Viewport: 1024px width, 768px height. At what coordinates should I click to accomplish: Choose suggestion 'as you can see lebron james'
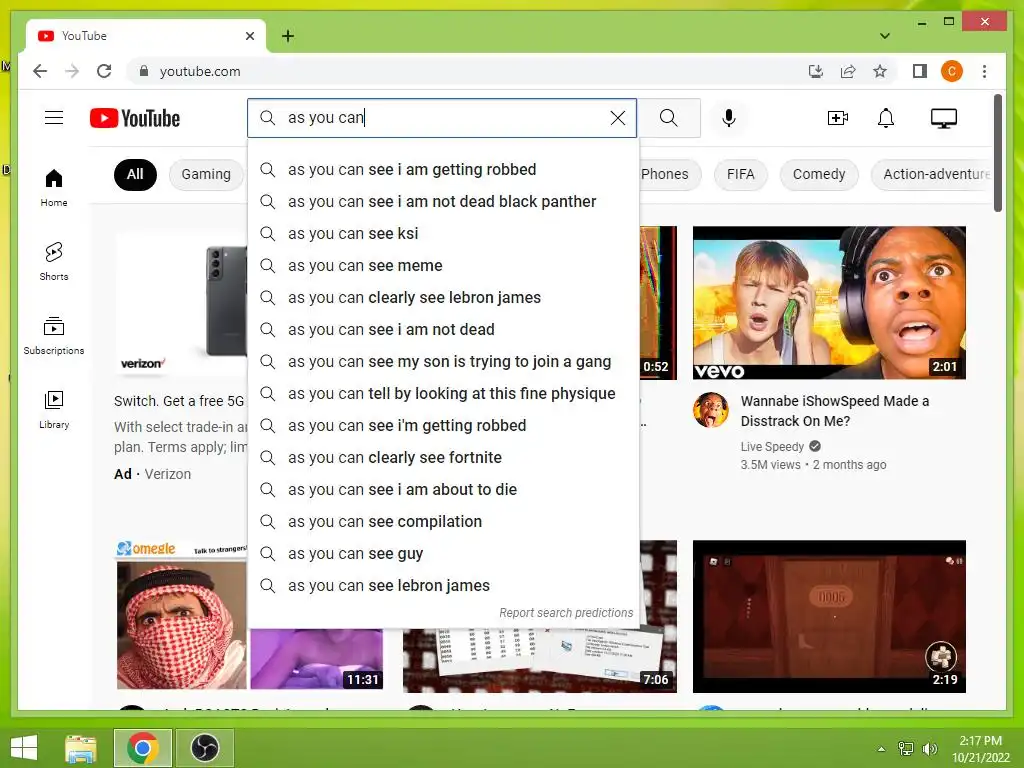pos(443,586)
